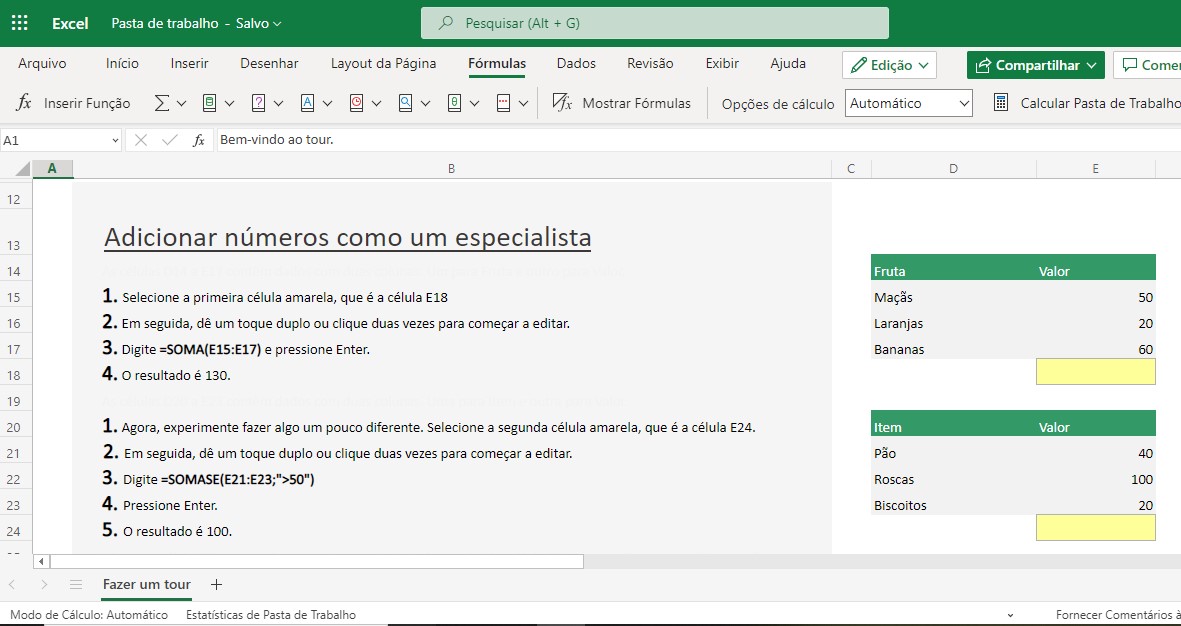The height and width of the screenshot is (626, 1181).
Task: Open the Inserir ribbon tab
Action: [x=189, y=63]
